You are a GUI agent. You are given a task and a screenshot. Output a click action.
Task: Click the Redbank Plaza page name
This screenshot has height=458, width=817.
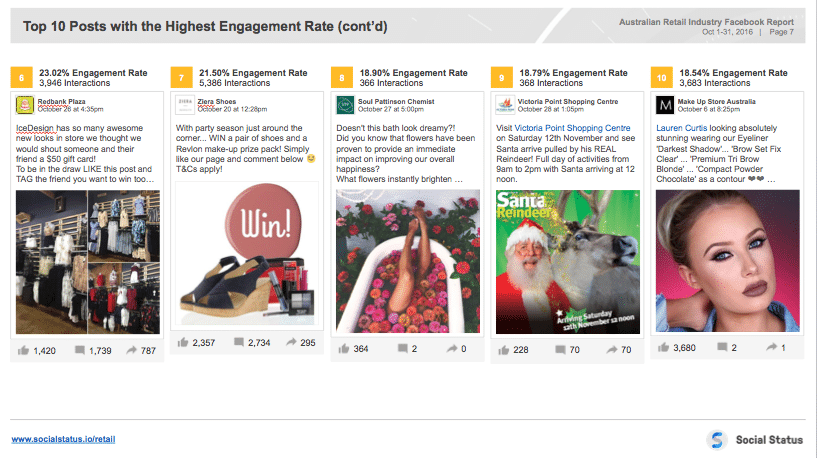click(x=61, y=102)
